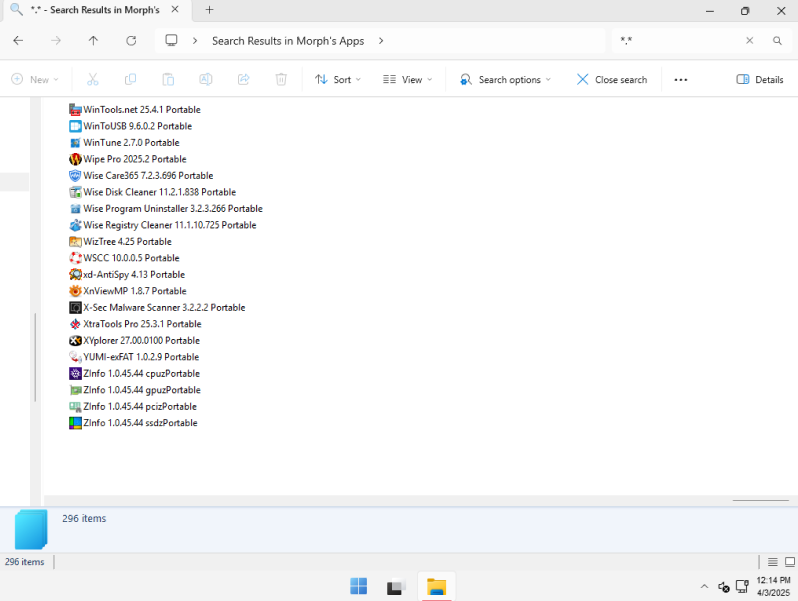The height and width of the screenshot is (601, 798).
Task: Select the XYplorer 27.00.0100 icon
Action: [x=75, y=340]
